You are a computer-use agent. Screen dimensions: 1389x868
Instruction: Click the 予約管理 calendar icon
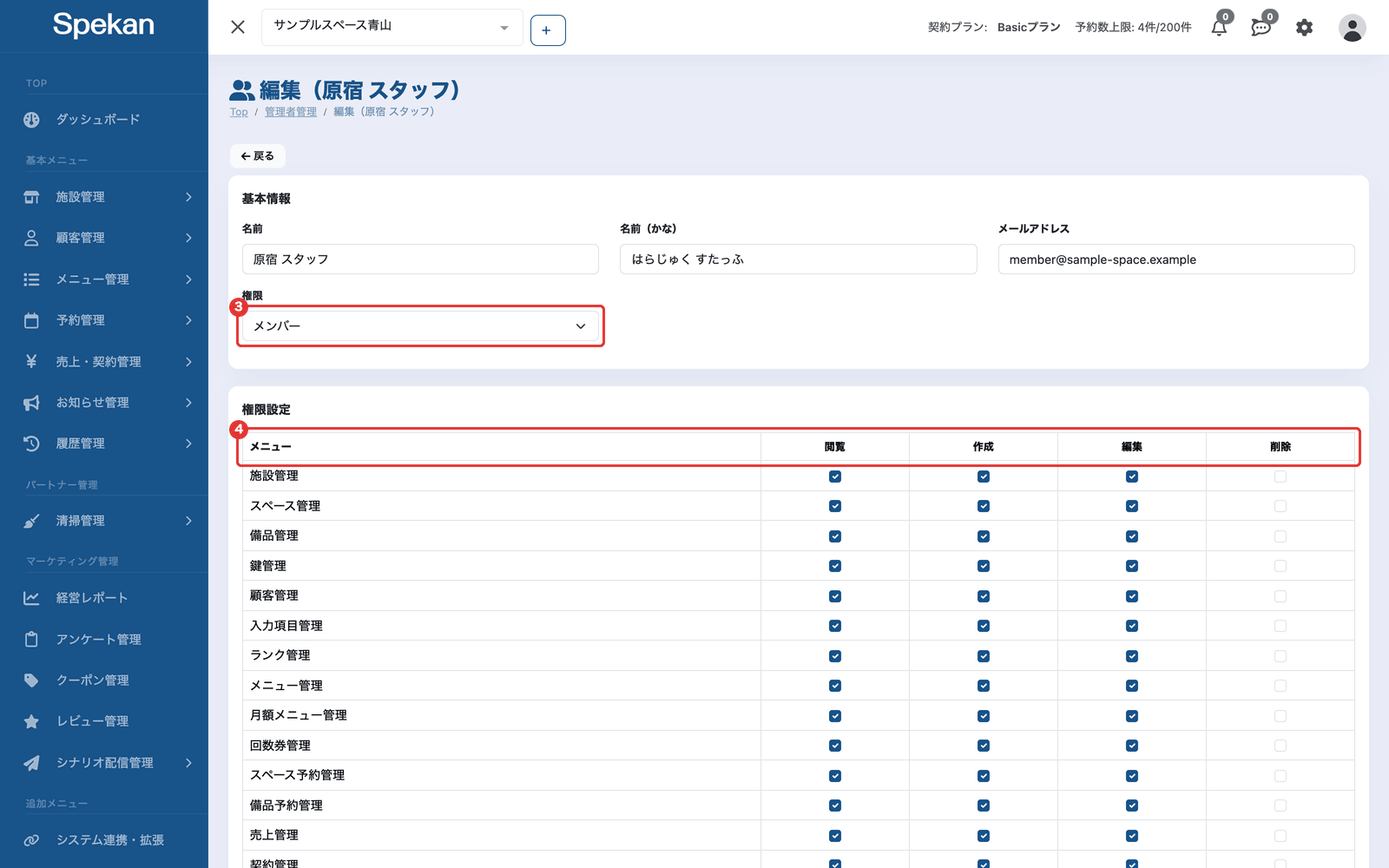[x=31, y=320]
